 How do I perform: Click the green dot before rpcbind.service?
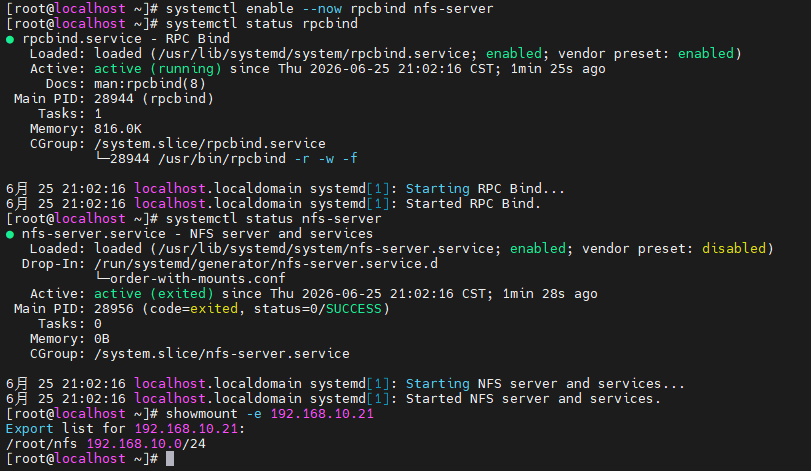[10, 39]
